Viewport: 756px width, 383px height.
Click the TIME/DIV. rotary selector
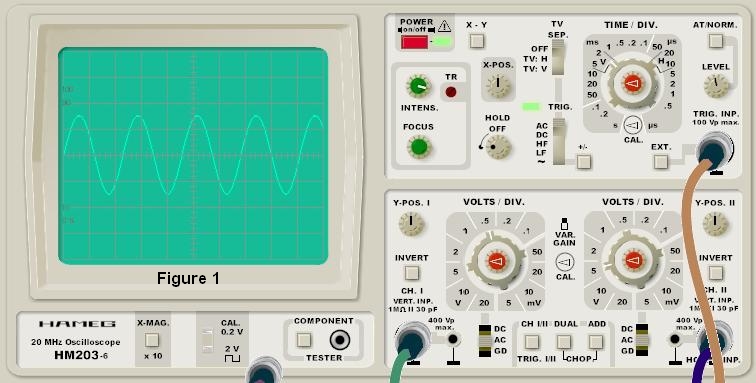tap(633, 83)
